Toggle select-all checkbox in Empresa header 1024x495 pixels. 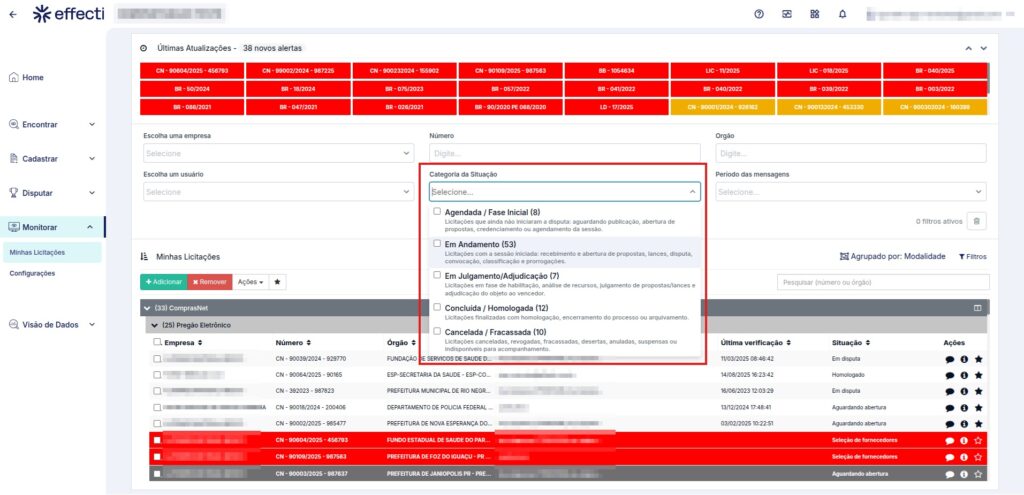157,342
